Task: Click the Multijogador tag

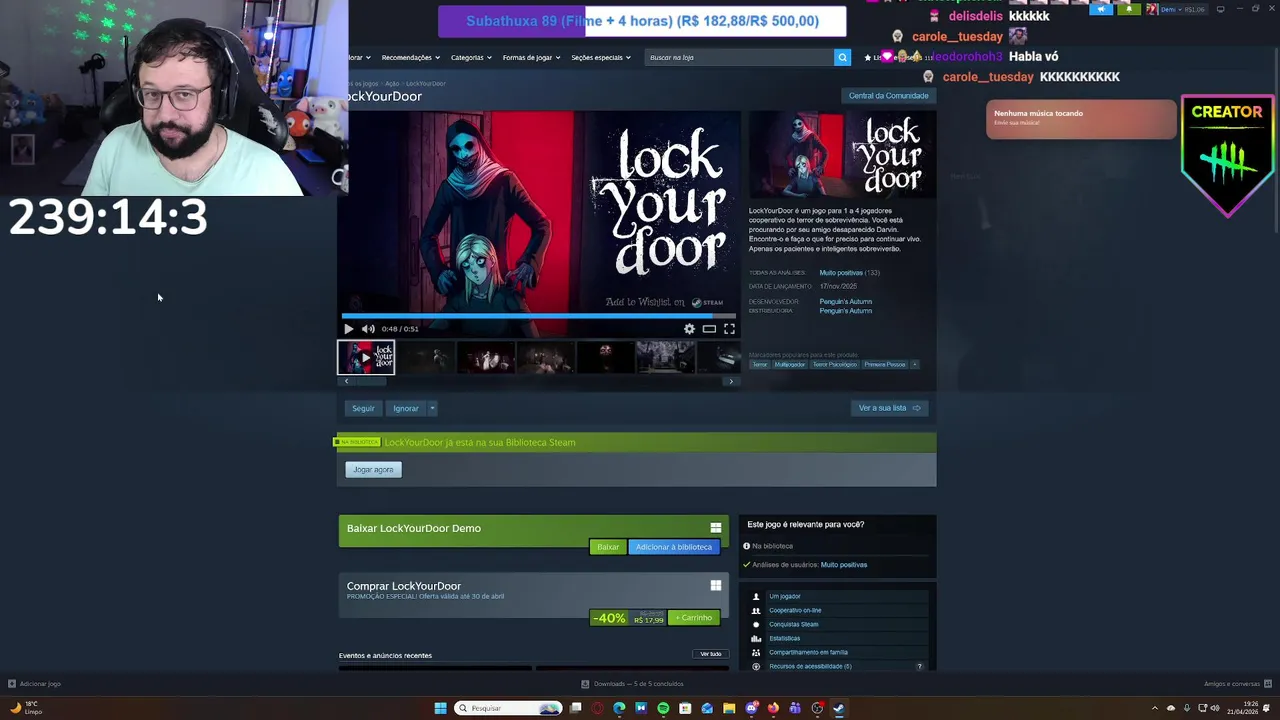Action: (790, 365)
